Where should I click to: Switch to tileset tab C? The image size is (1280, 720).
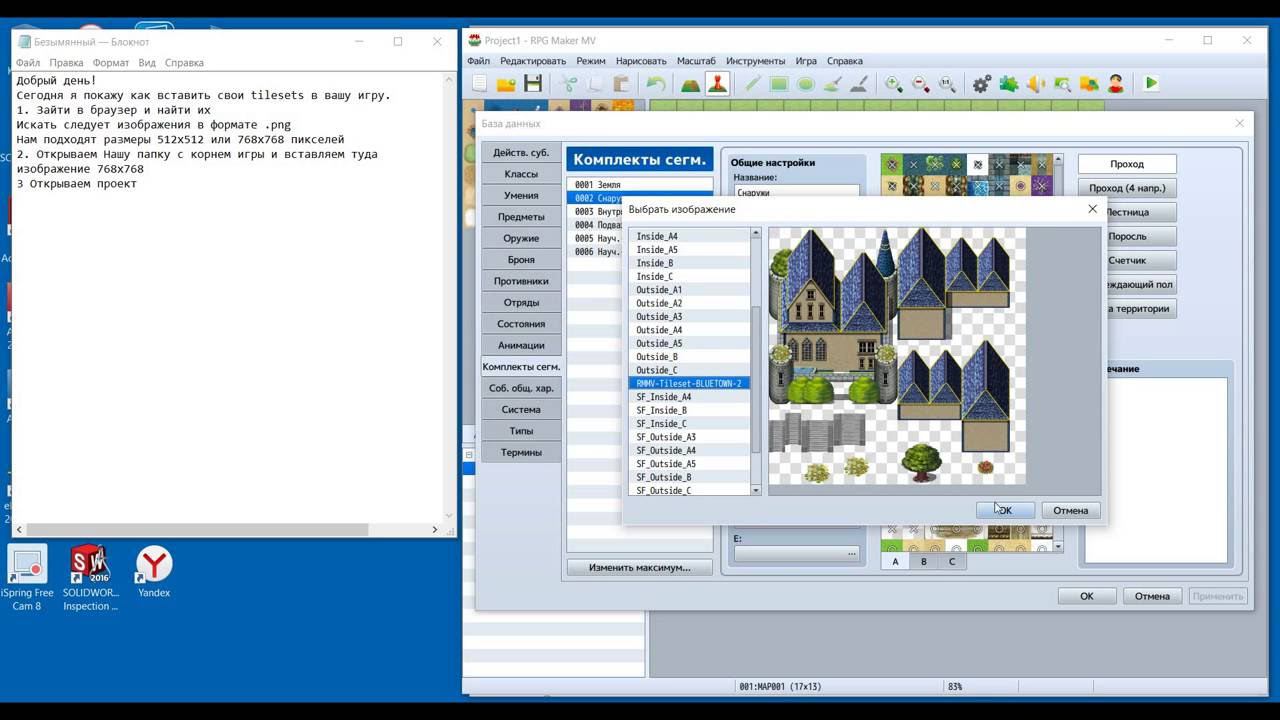(951, 561)
